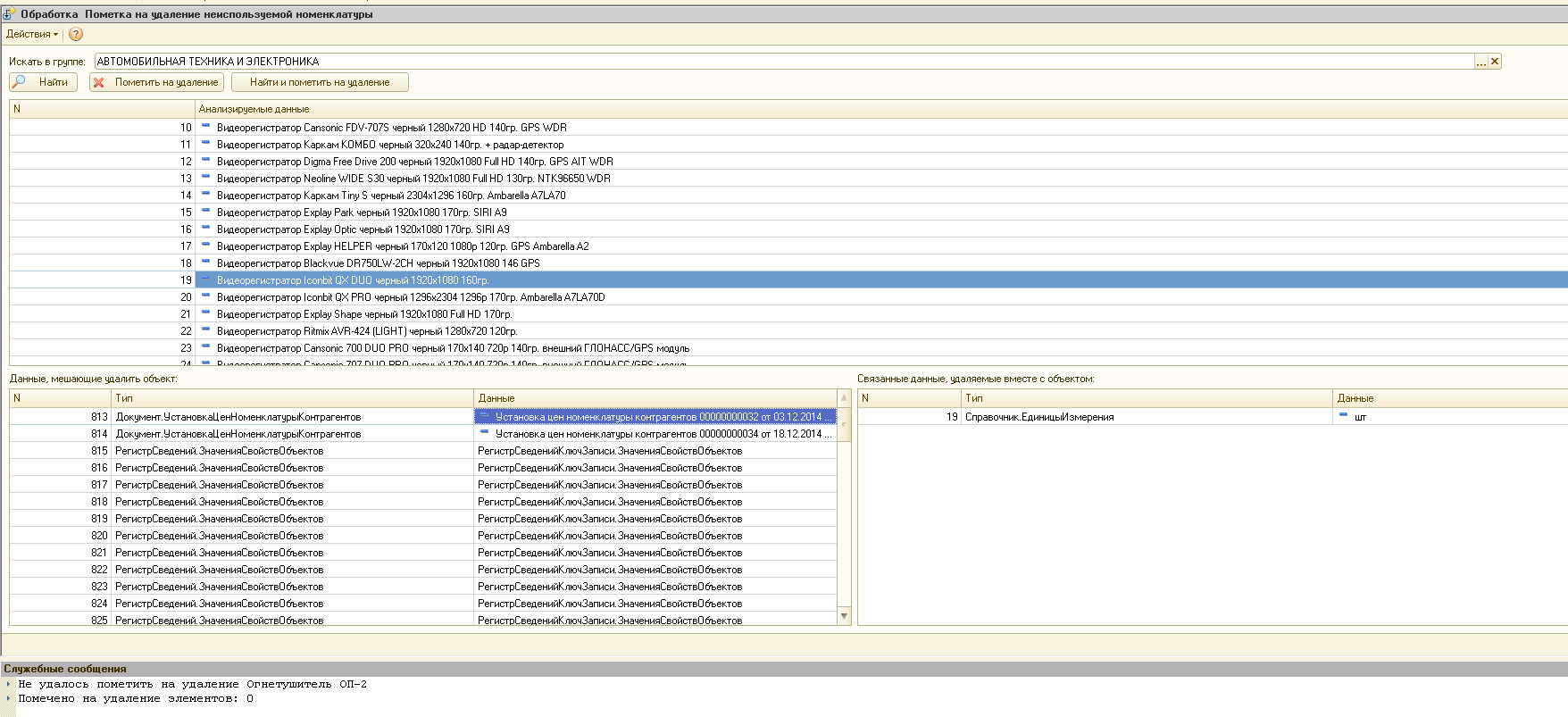
Task: Click item icon of Cansonic 700 DUO row
Action: click(x=205, y=347)
